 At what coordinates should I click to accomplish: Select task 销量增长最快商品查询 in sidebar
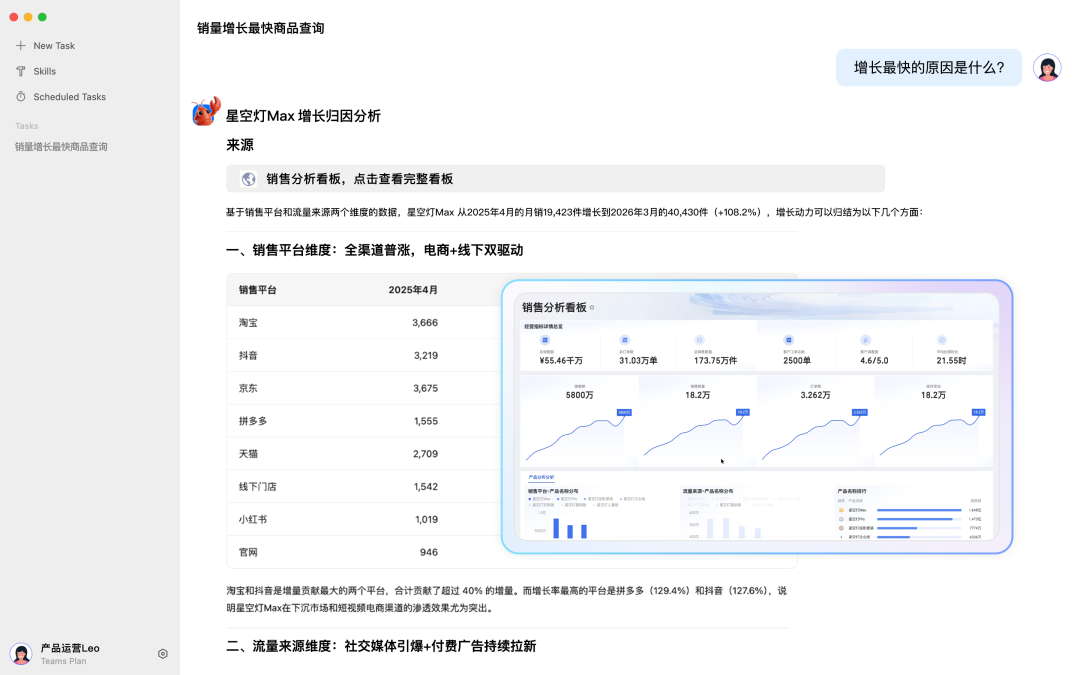pos(62,146)
